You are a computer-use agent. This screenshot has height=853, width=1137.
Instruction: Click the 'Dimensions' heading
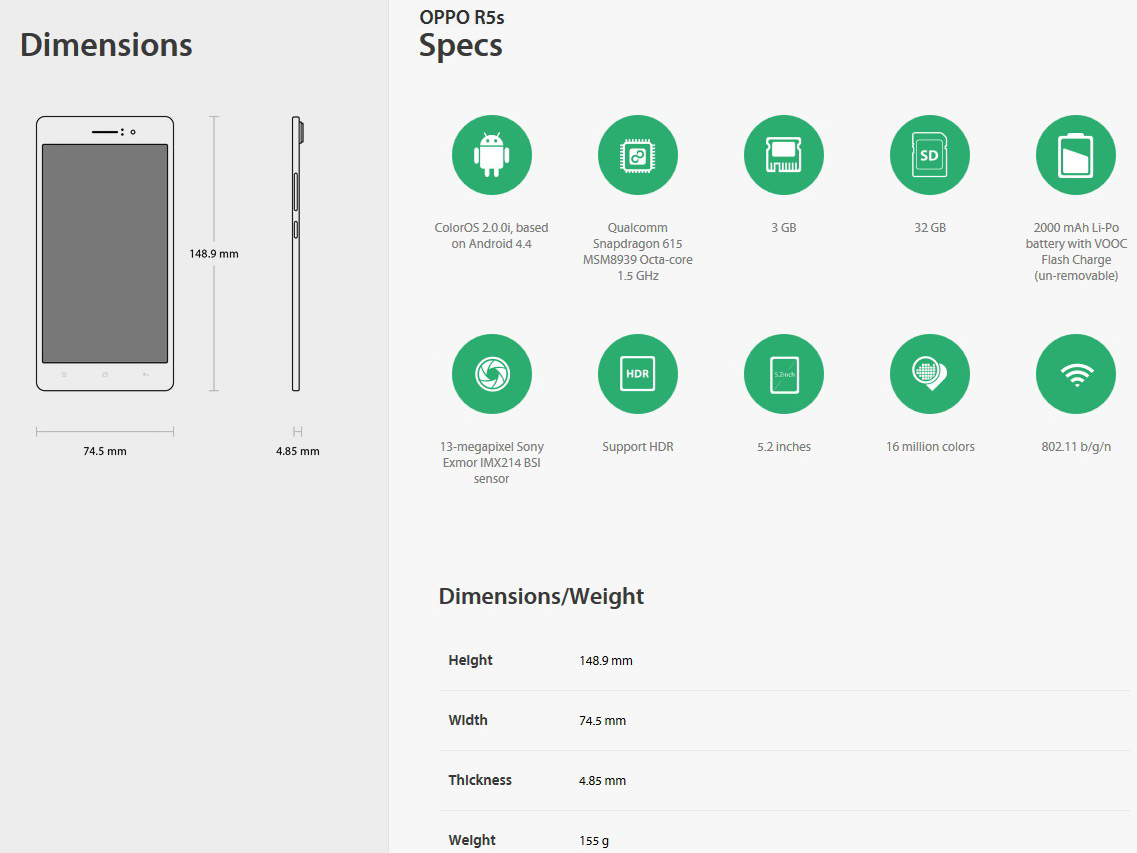point(106,45)
